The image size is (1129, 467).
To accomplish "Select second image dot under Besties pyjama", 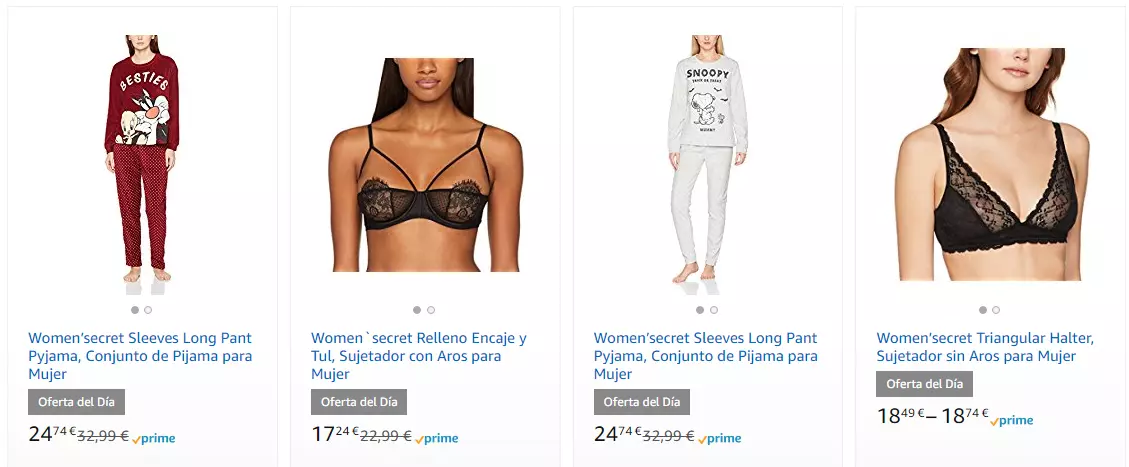I will coord(148,310).
